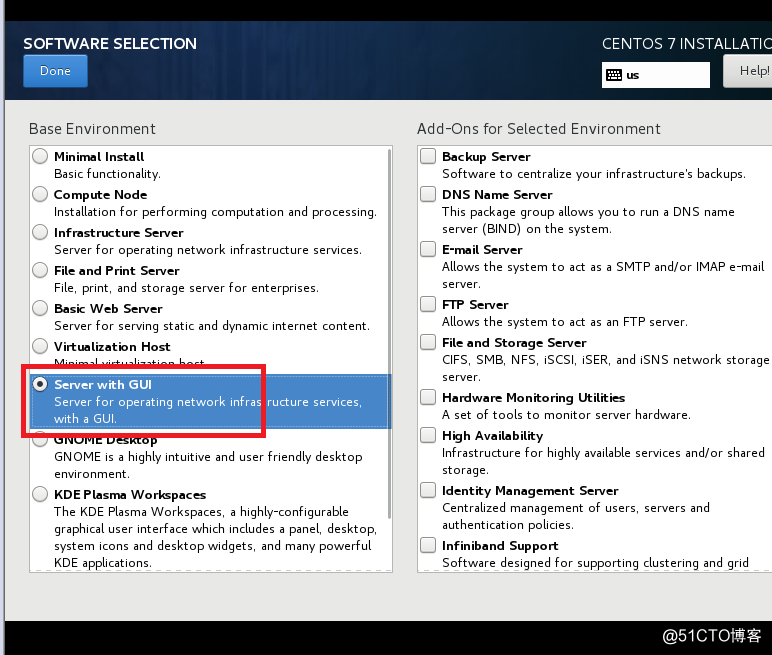Viewport: 772px width, 655px height.
Task: Enable the Backup Server add-on checkbox
Action: click(428, 156)
